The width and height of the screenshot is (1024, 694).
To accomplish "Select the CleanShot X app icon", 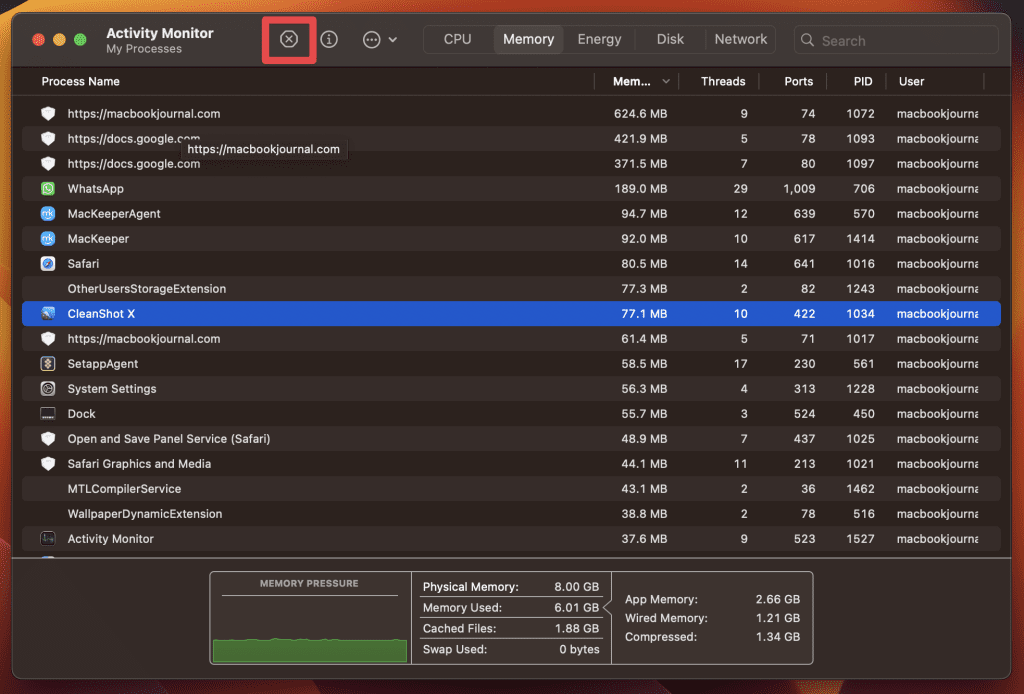I will (48, 314).
